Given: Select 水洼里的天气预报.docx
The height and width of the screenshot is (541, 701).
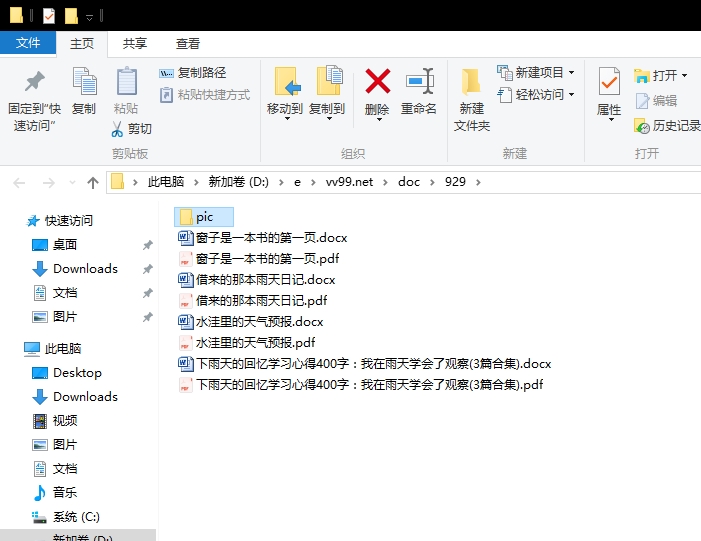Looking at the screenshot, I should coord(251,322).
